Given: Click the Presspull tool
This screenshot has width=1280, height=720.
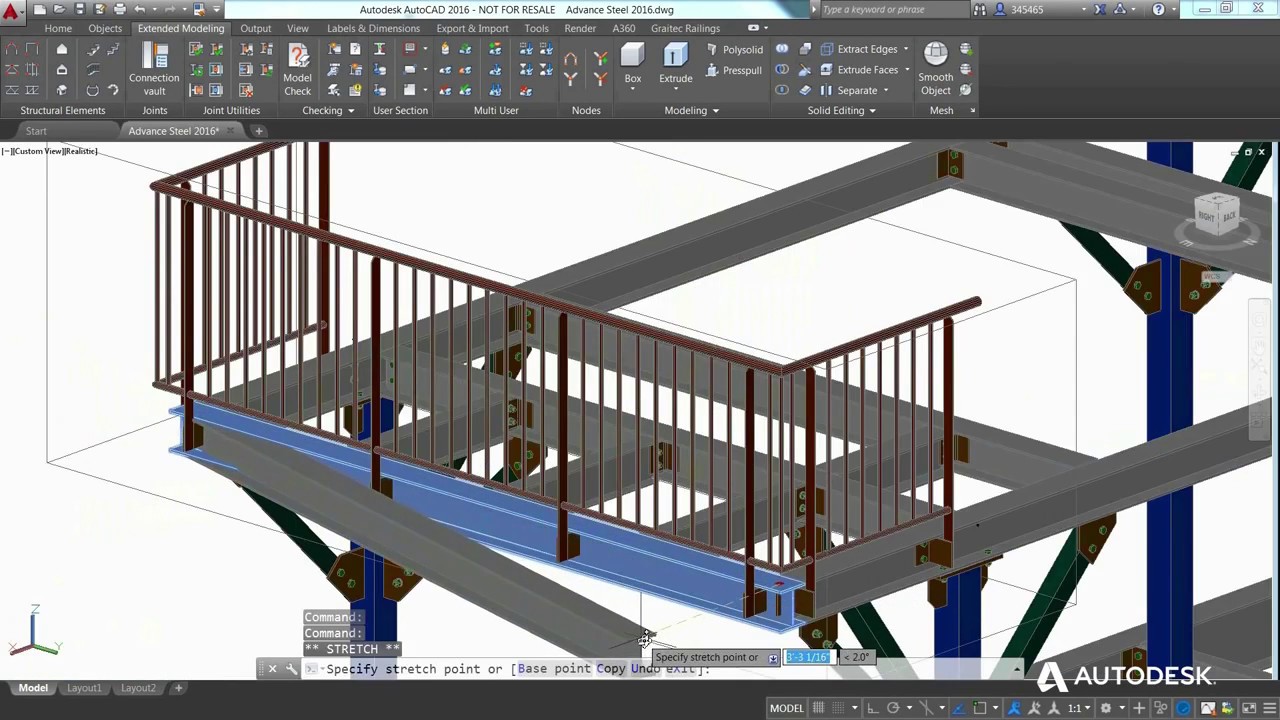Looking at the screenshot, I should [733, 70].
